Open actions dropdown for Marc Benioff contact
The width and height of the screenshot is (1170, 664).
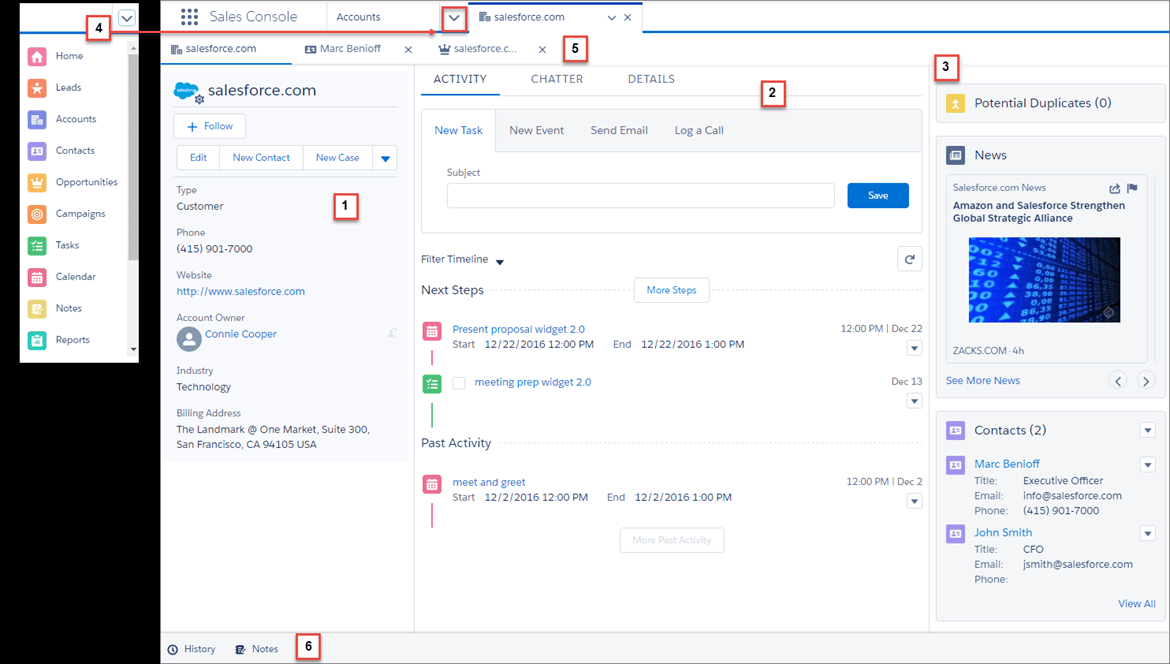coord(1148,465)
